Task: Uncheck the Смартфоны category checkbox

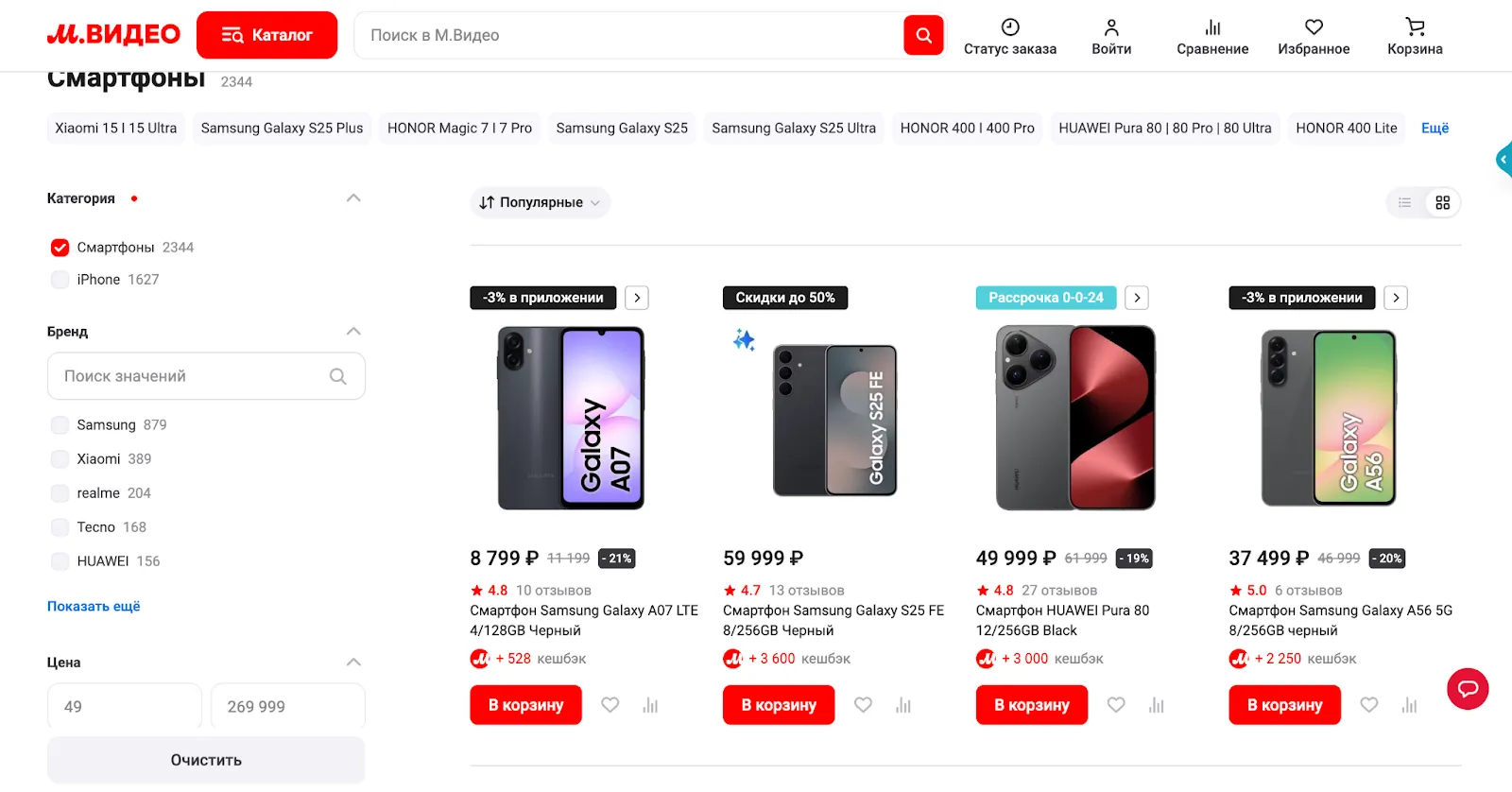Action: (x=60, y=248)
